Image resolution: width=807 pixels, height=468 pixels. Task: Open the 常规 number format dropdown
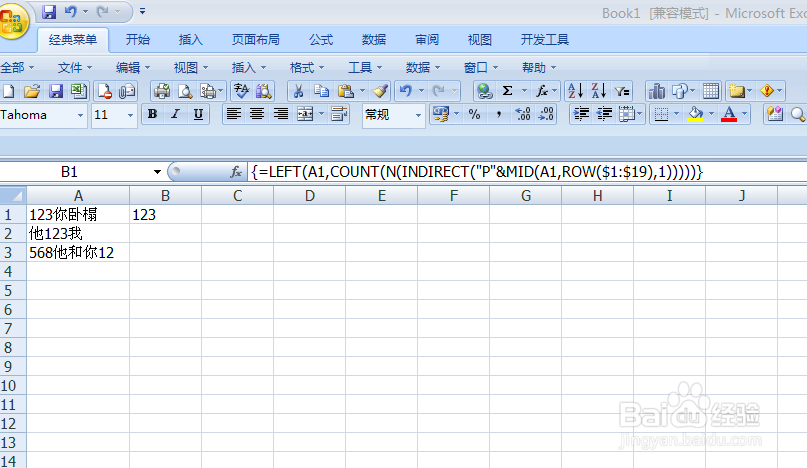click(x=418, y=115)
